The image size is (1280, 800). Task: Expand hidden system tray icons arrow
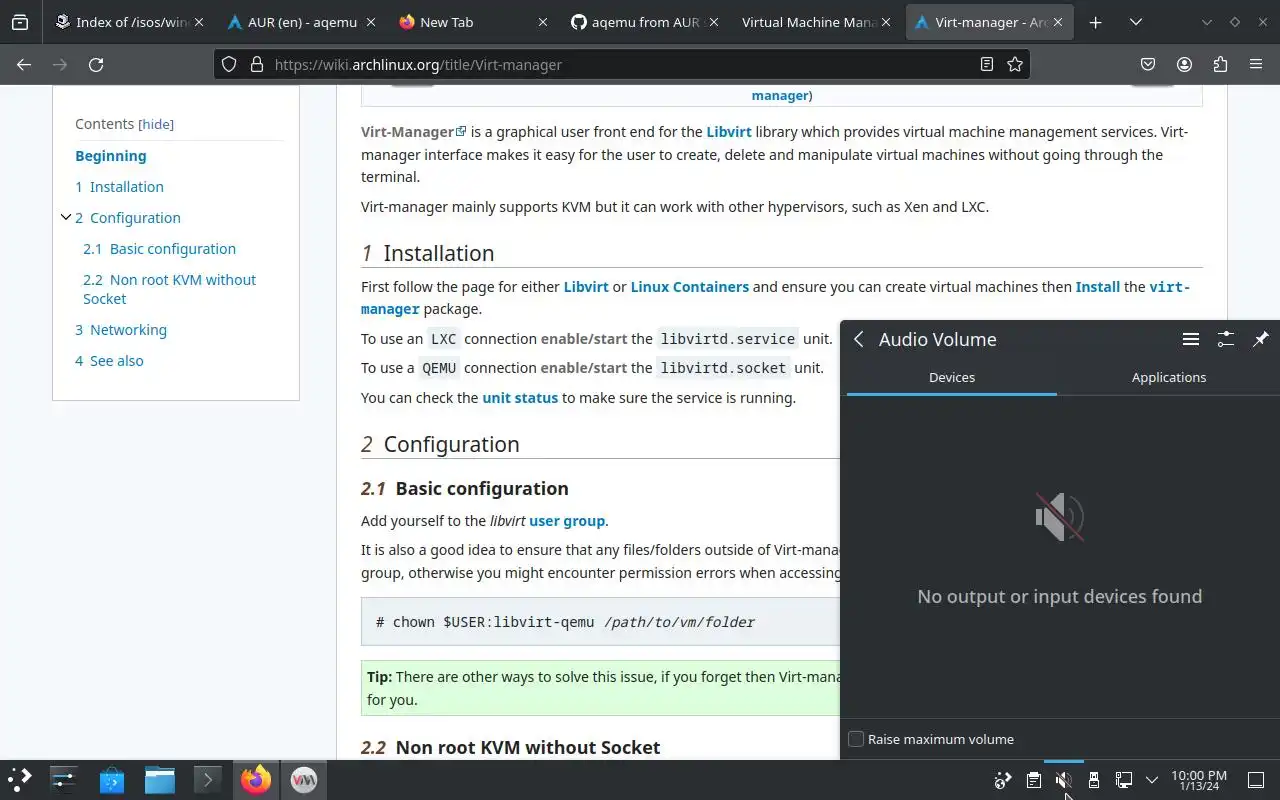pyautogui.click(x=1152, y=780)
